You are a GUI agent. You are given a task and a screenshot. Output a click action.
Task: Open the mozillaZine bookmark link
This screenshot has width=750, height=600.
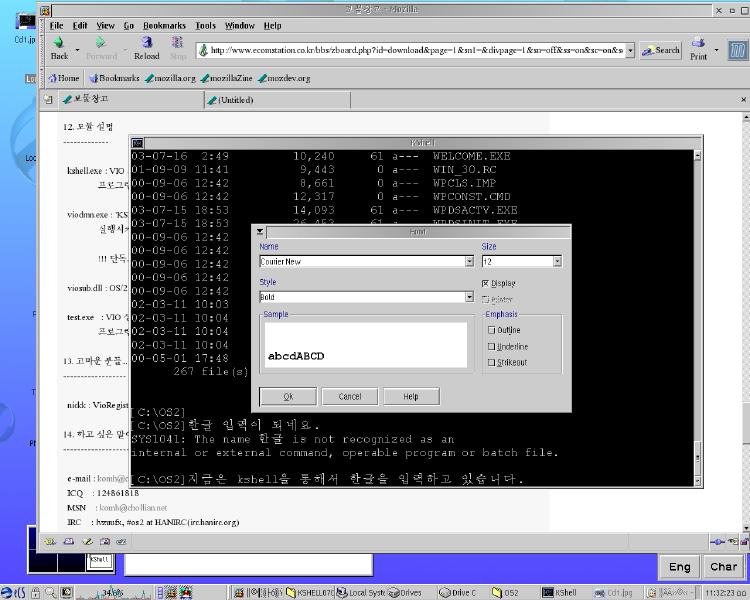click(x=227, y=78)
